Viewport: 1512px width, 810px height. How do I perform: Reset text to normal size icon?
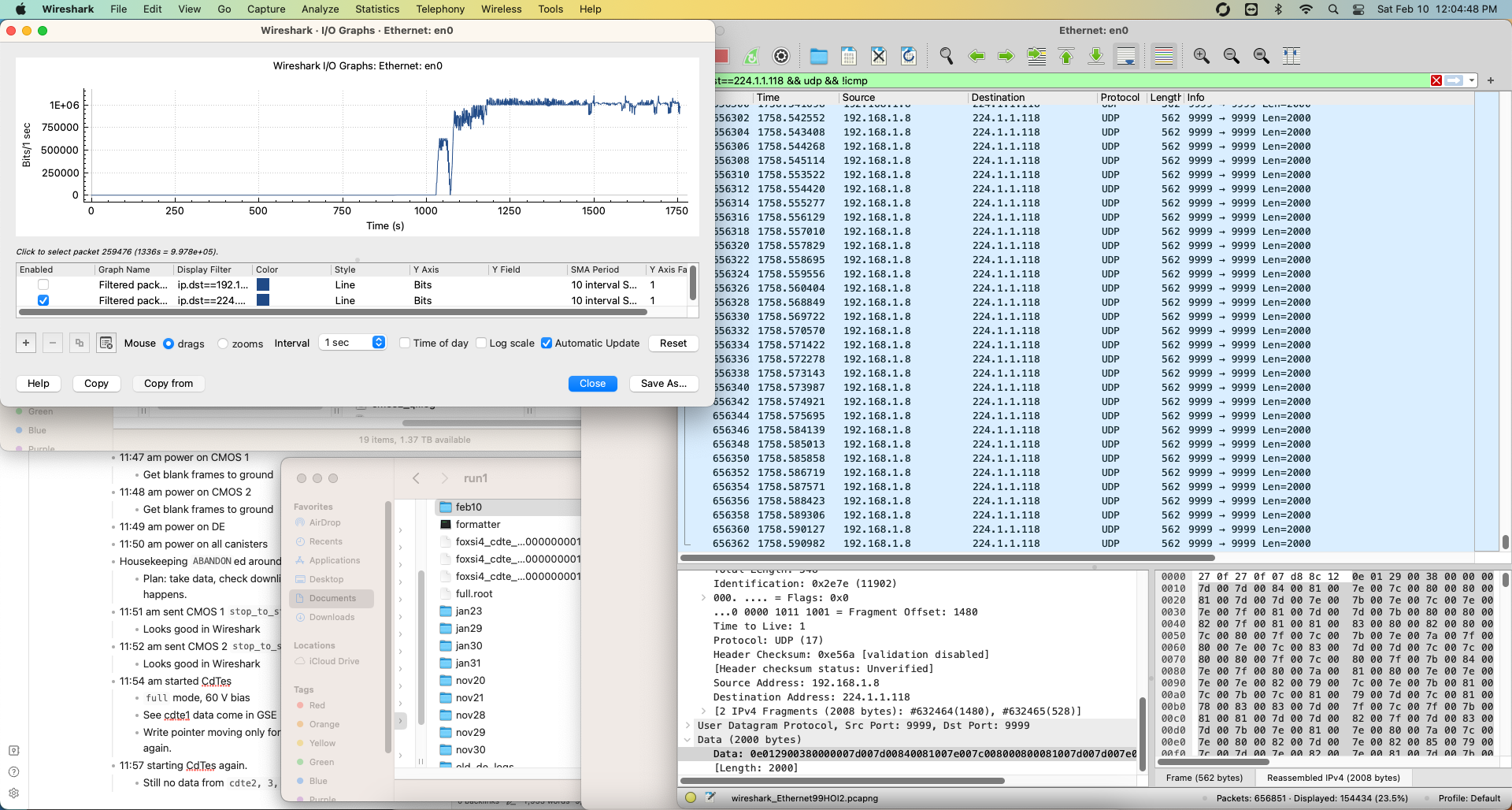(1262, 56)
